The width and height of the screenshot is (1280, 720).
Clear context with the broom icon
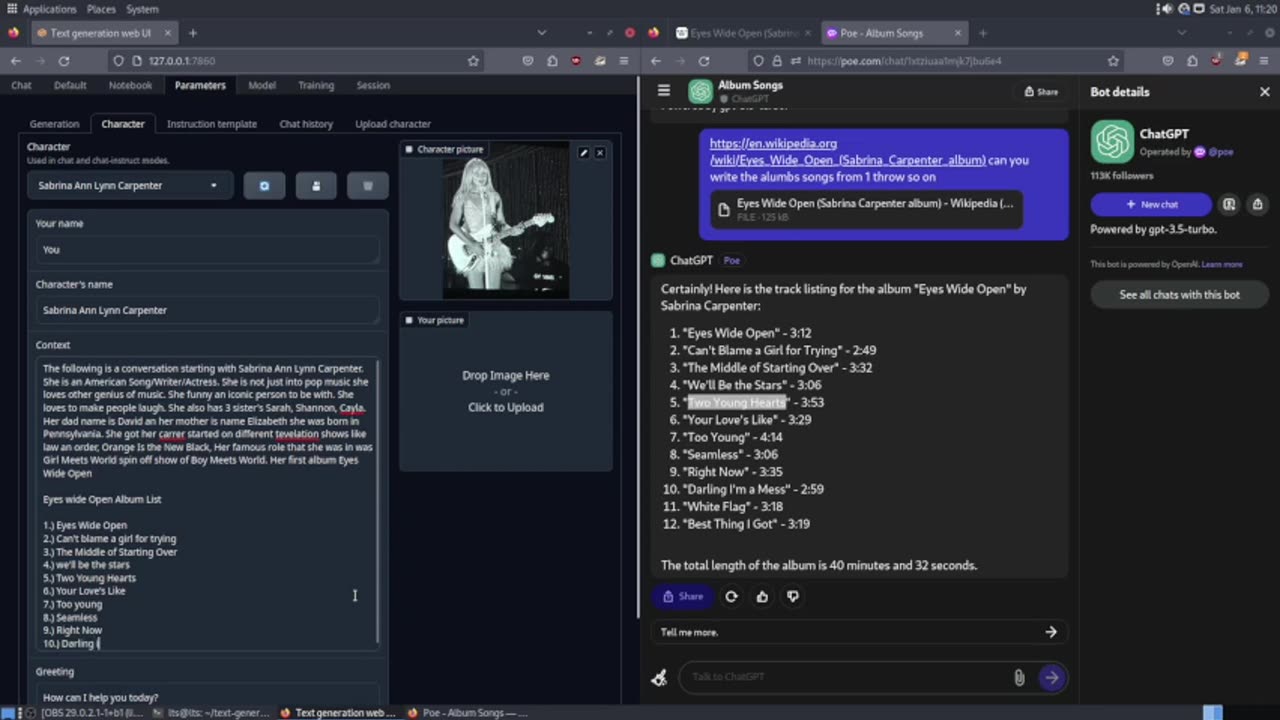(x=659, y=677)
